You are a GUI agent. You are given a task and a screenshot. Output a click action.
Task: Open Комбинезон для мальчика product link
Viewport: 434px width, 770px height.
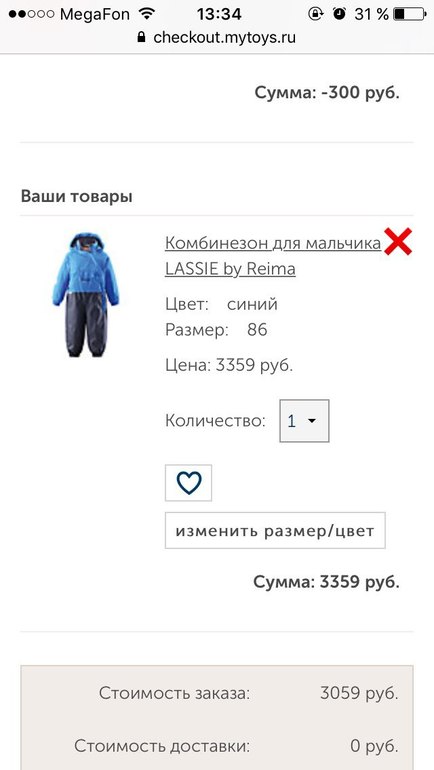(273, 243)
